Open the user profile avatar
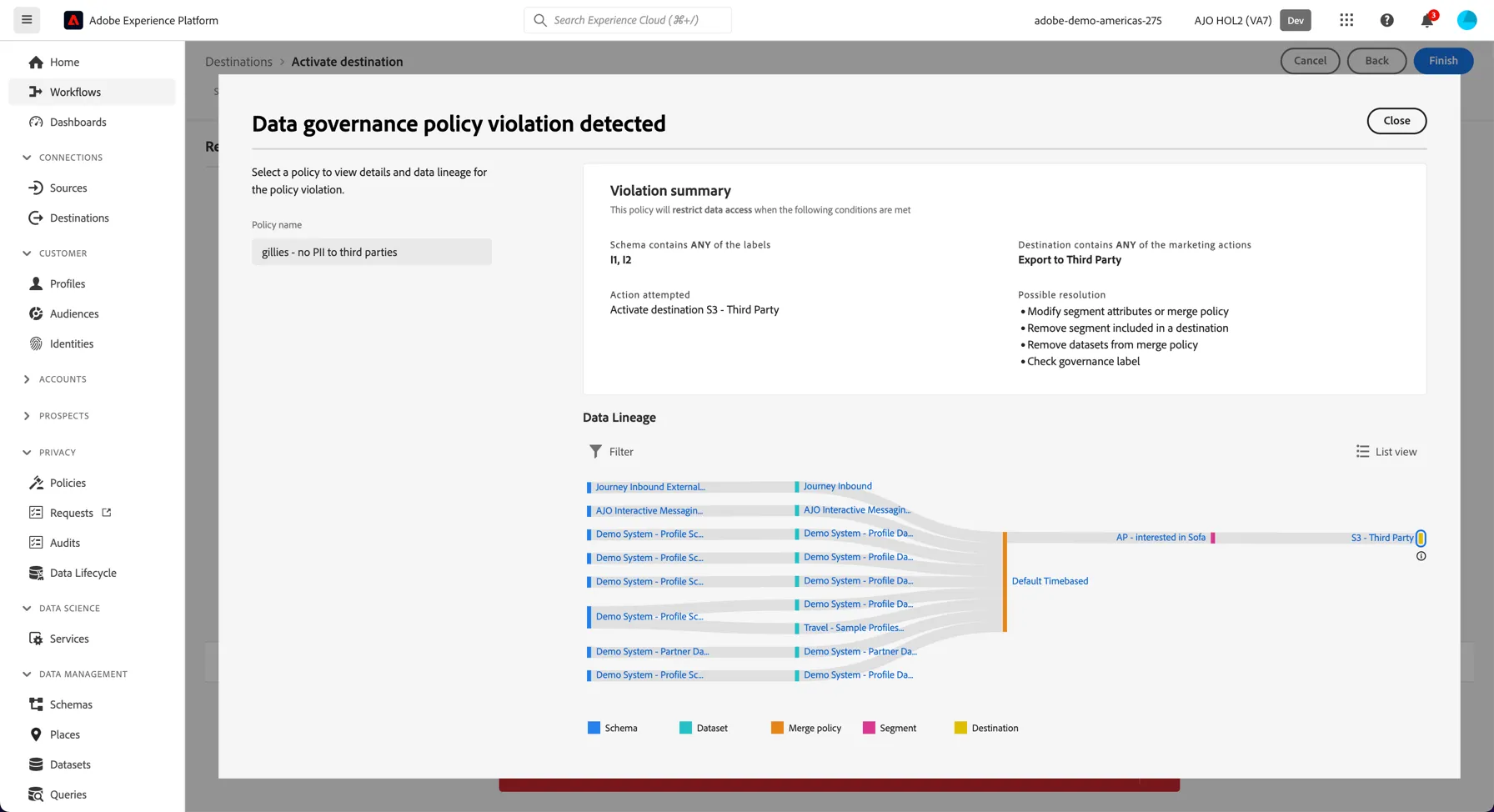 pyautogui.click(x=1466, y=20)
